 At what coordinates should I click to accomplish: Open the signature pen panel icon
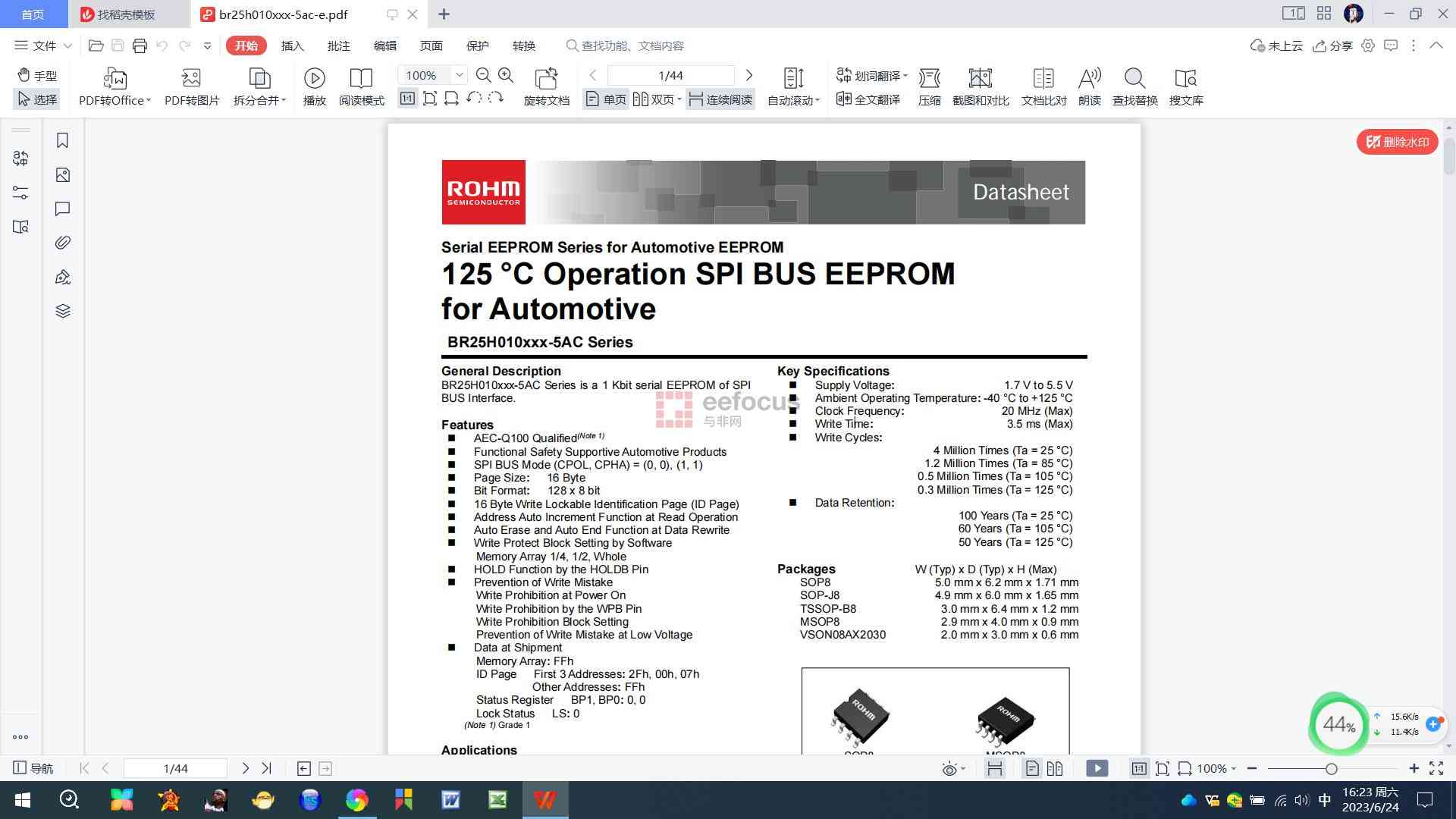[63, 277]
